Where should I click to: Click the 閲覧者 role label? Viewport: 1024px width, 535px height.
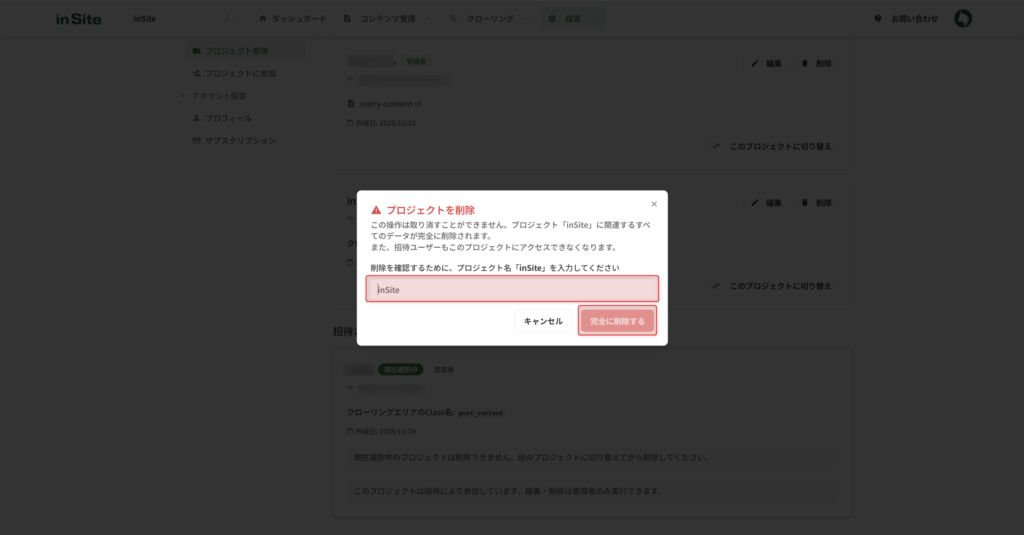[443, 370]
